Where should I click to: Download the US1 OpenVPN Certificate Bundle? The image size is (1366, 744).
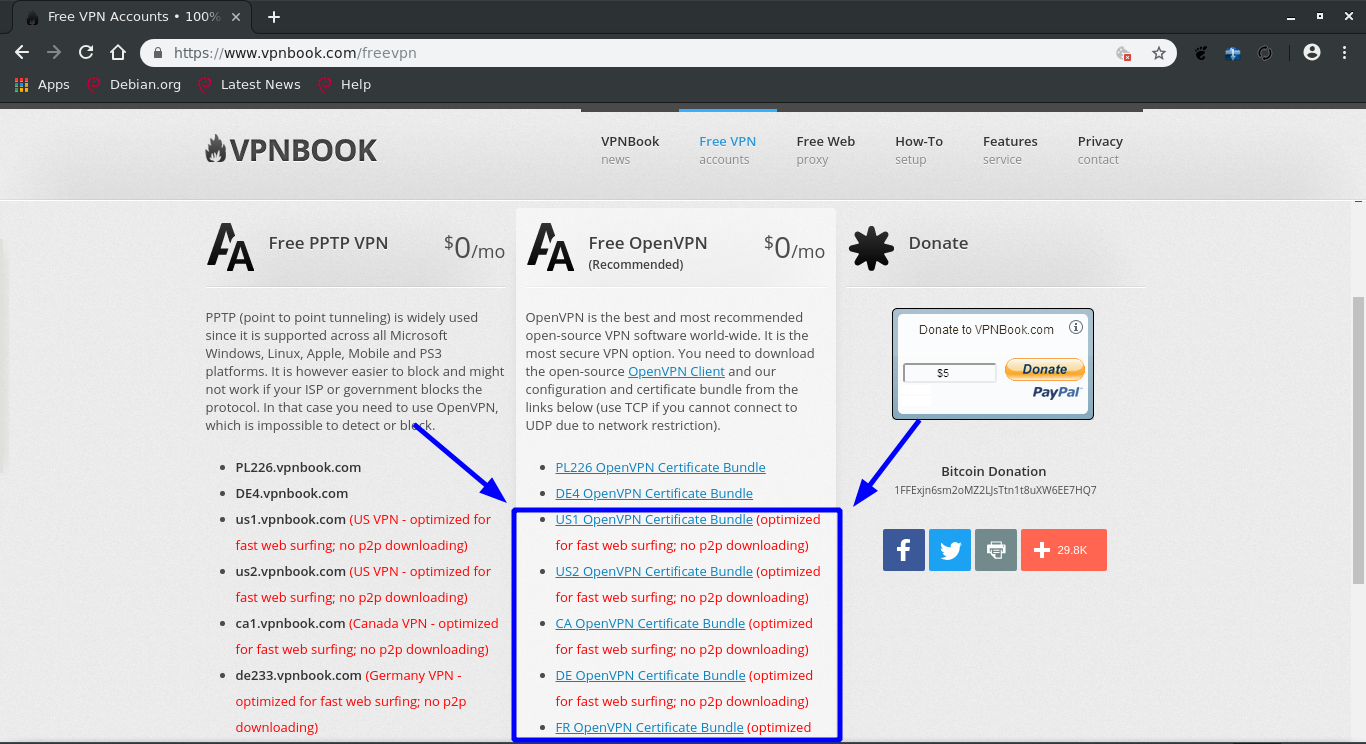(x=654, y=519)
